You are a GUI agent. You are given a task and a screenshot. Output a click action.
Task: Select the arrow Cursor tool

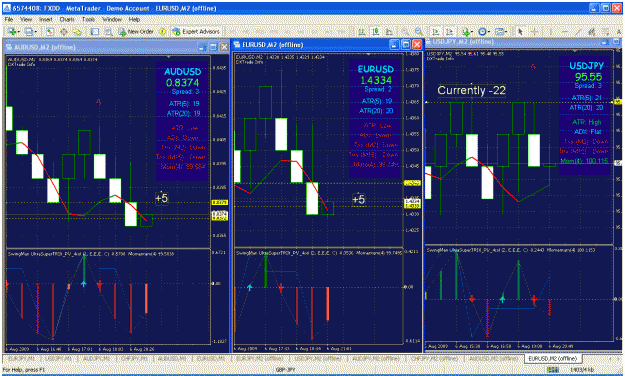click(520, 31)
